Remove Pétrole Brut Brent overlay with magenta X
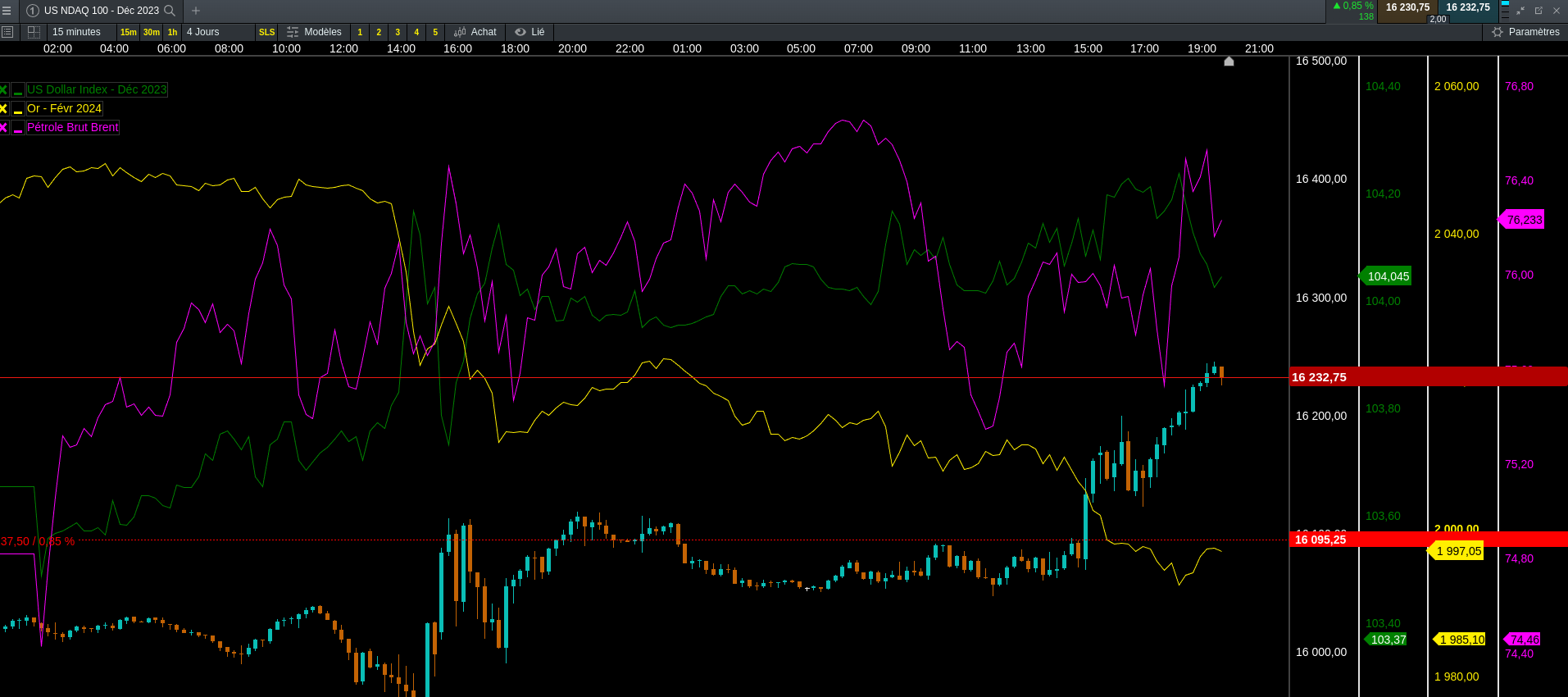Viewport: 1568px width, 697px height. tap(4, 127)
